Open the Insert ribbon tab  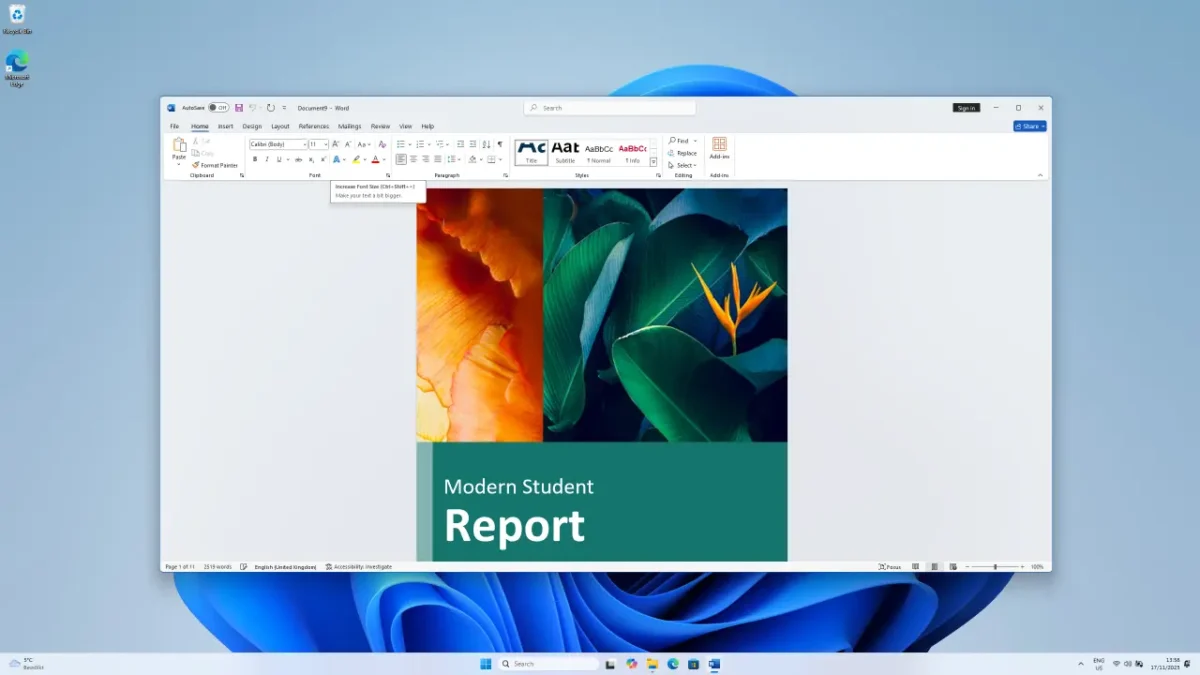point(225,126)
